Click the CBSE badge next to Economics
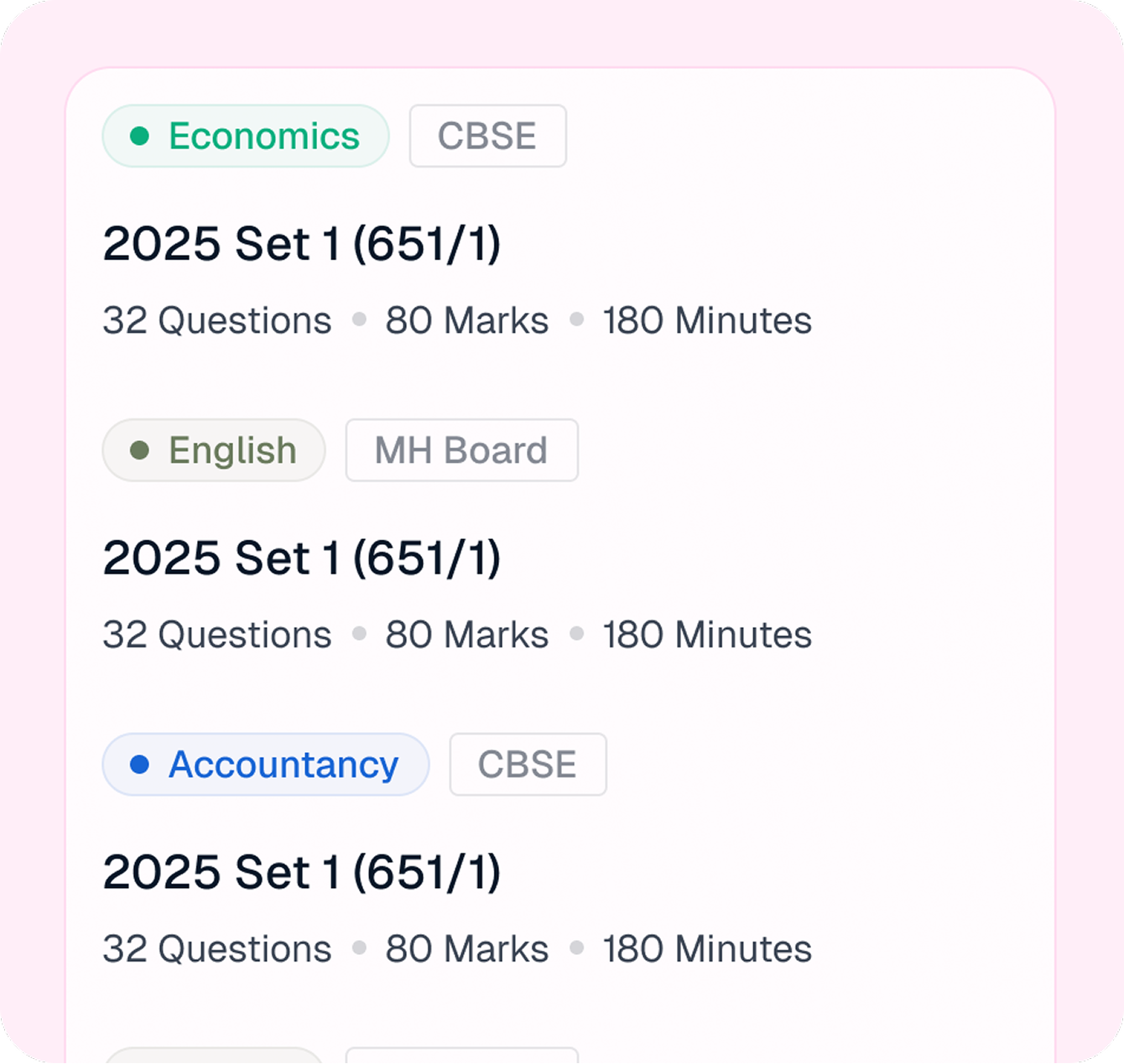The image size is (1124, 1064). (x=487, y=136)
